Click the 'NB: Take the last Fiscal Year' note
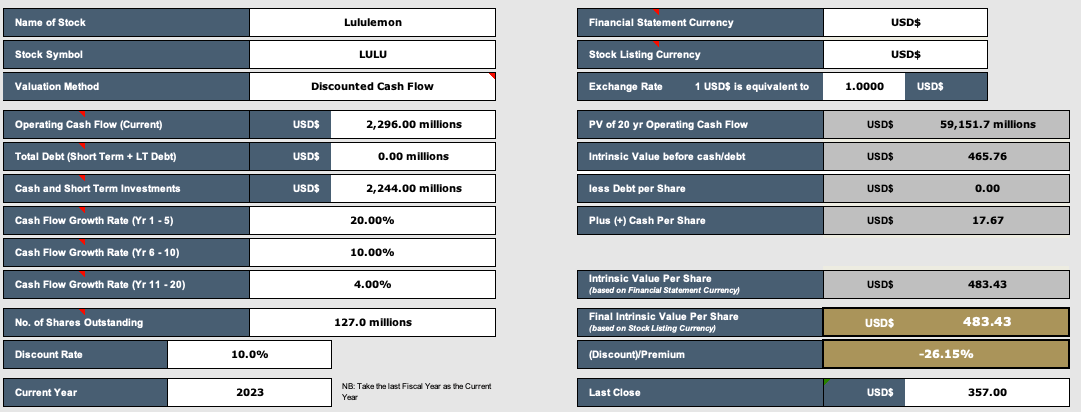1081x412 pixels. coord(416,391)
